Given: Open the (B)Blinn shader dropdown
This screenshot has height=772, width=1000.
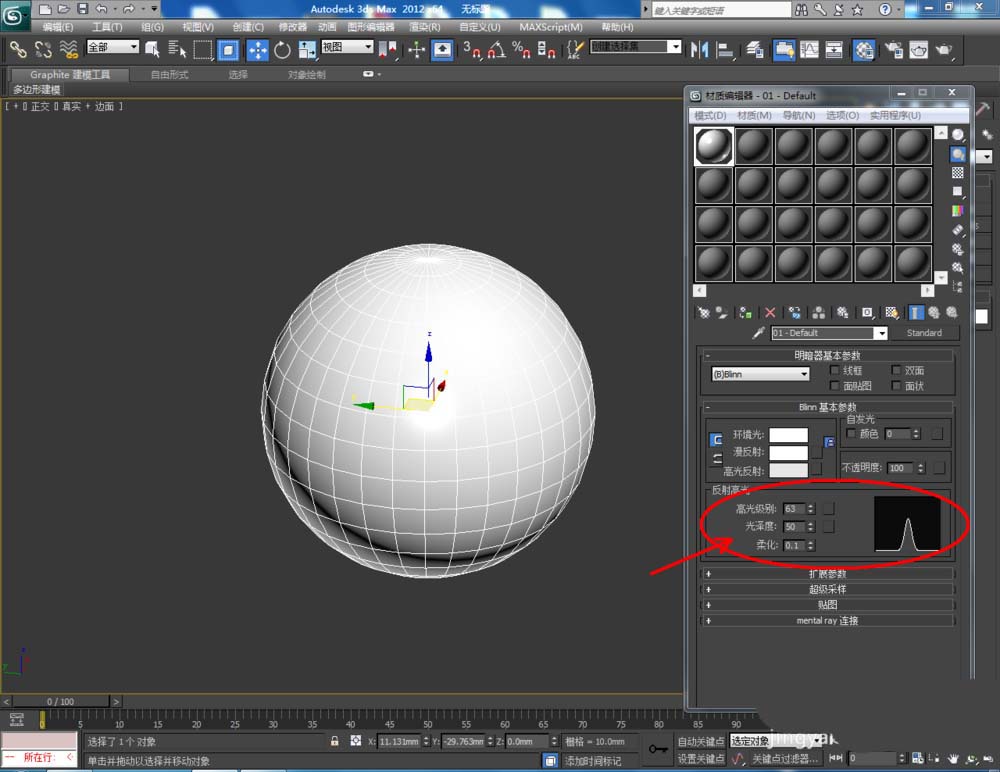Looking at the screenshot, I should 760,374.
